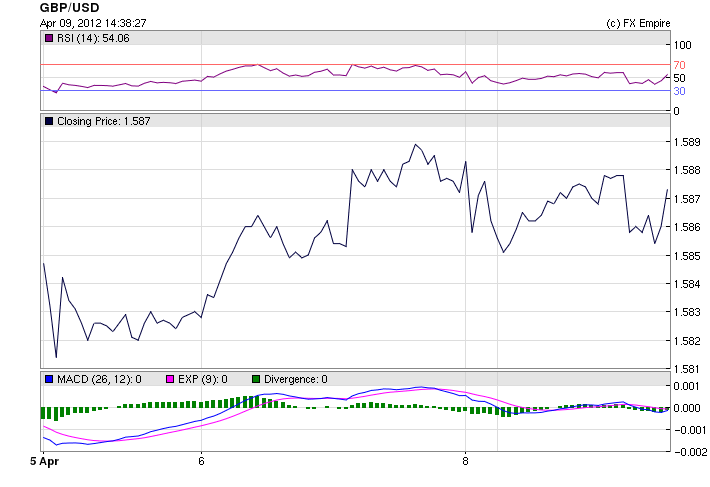710x487 pixels.
Task: Click the magenta EXP legend swatch
Action: coord(170,379)
